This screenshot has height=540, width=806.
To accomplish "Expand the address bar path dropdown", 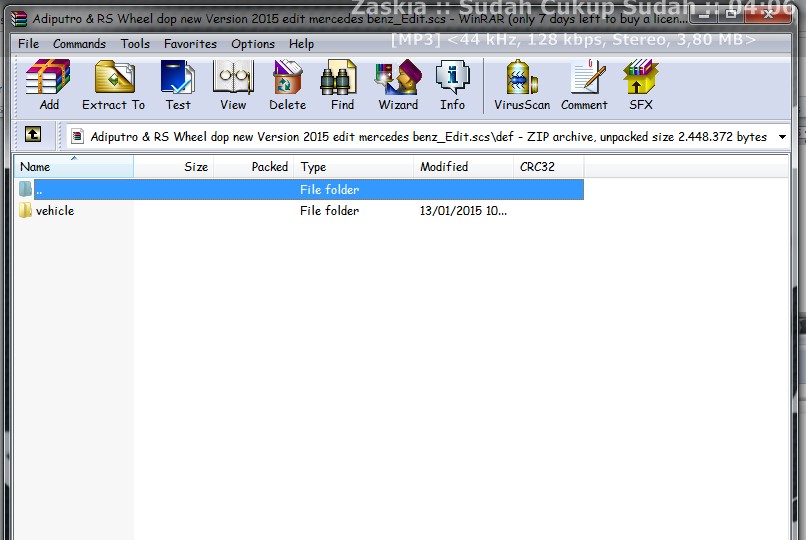I will (782, 137).
